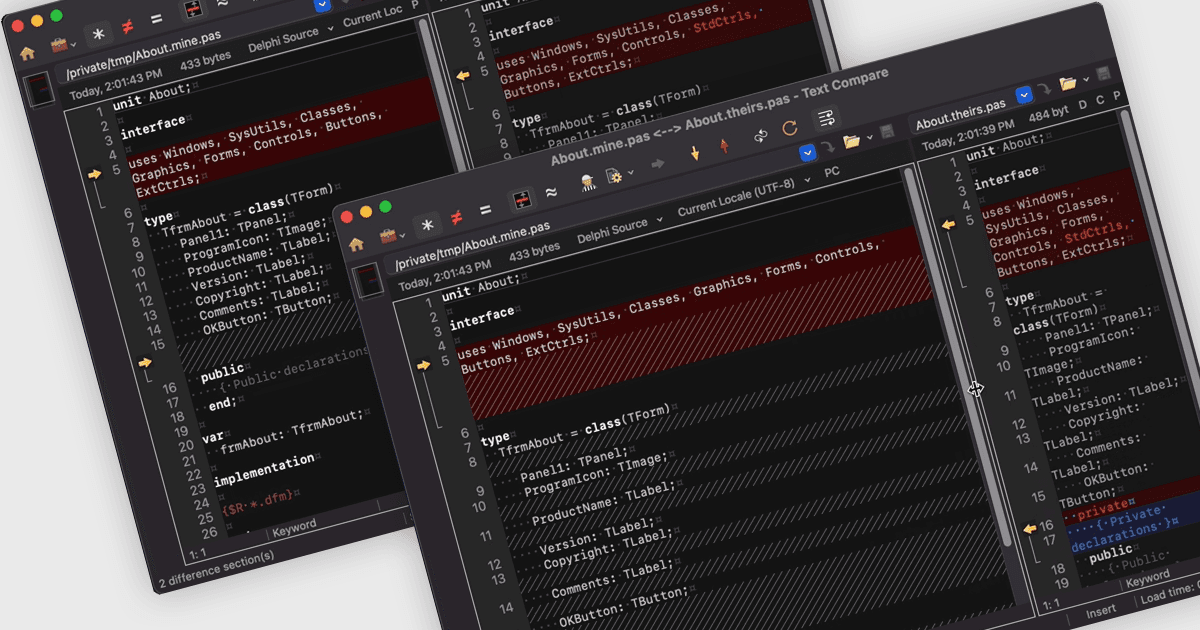Image resolution: width=1200 pixels, height=630 pixels.
Task: Copy line 16 private section left via arrow
Action: tap(1029, 528)
